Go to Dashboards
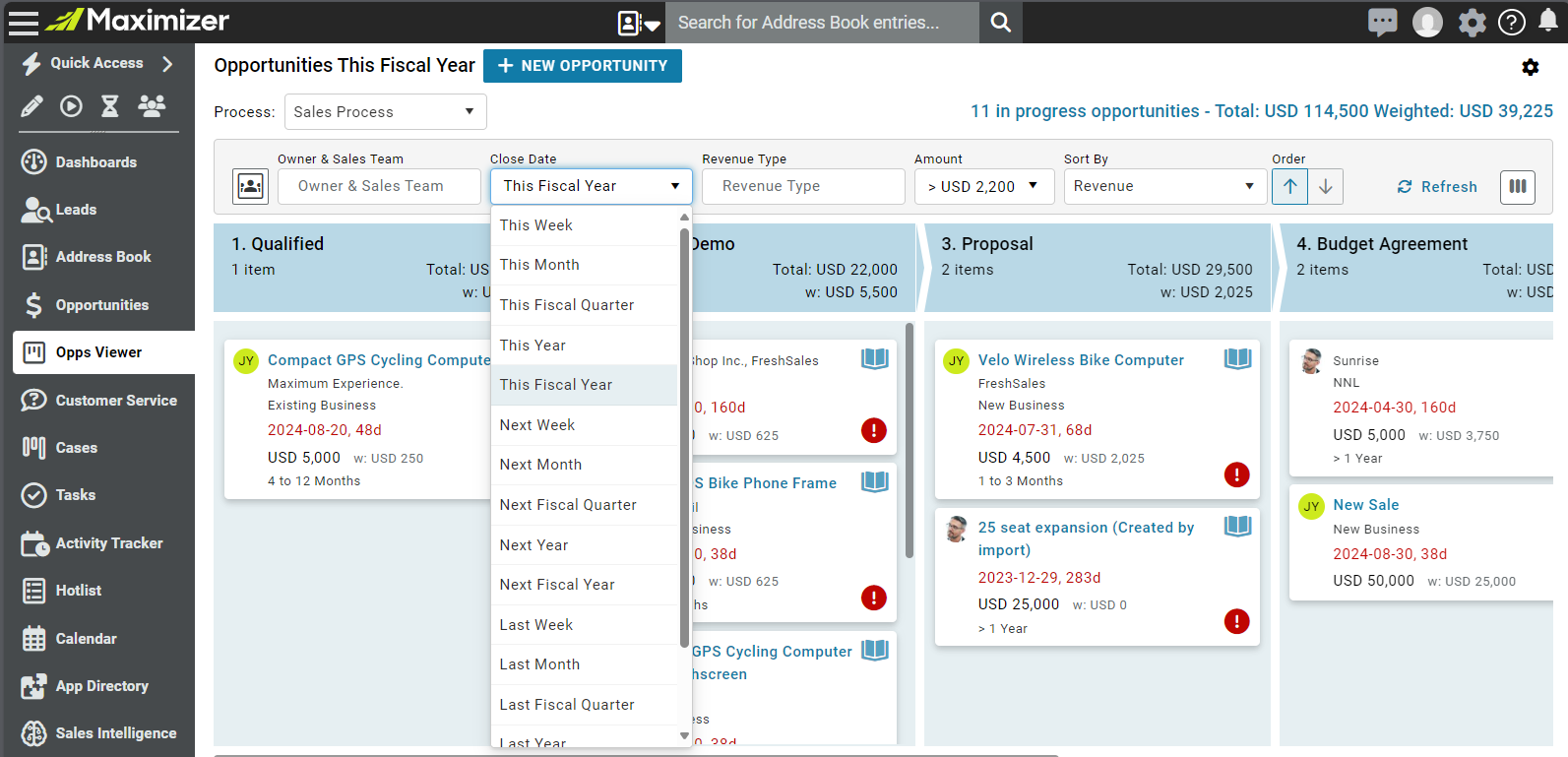1568x757 pixels. coord(96,162)
